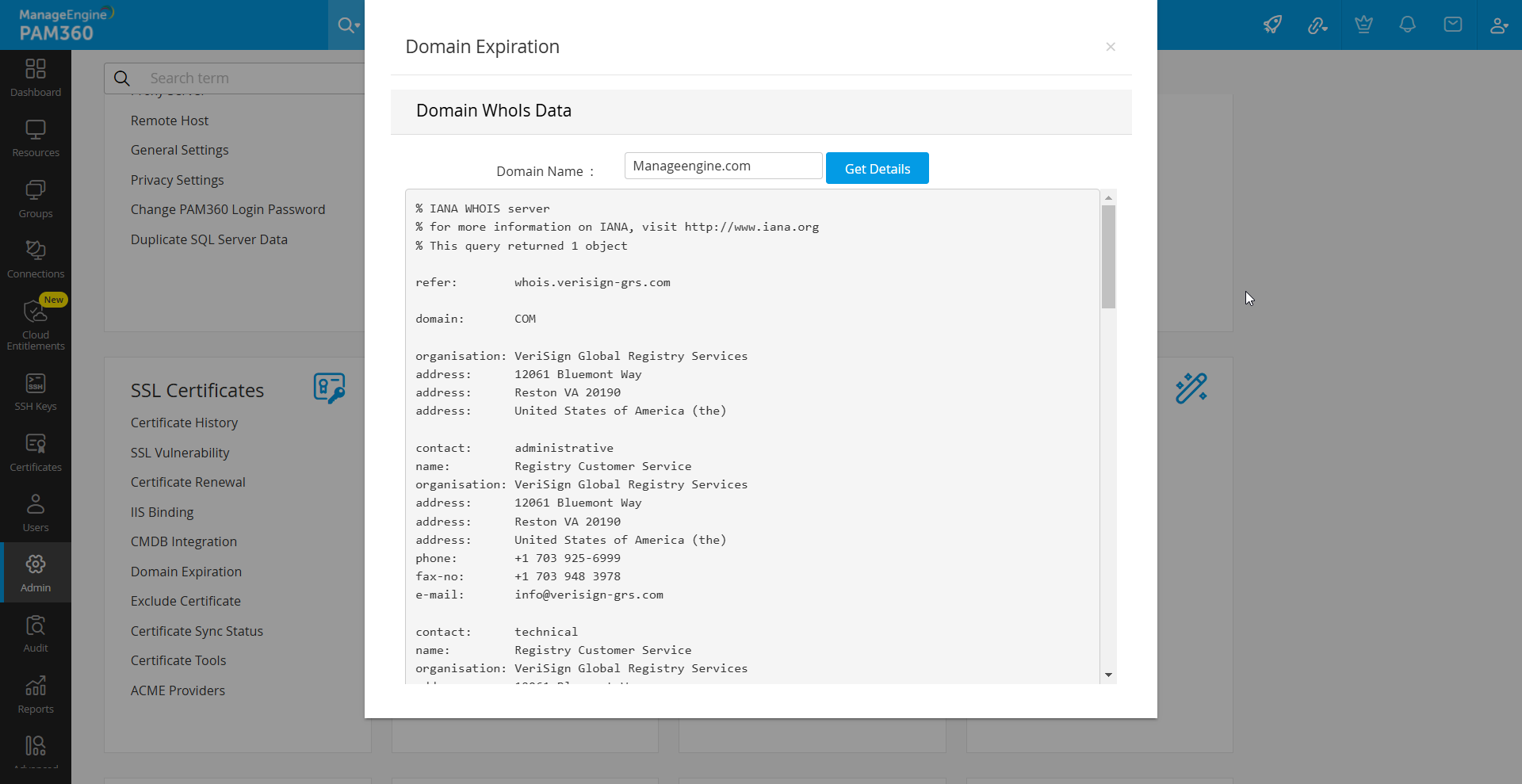
Task: Click the Domain Name input field
Action: [723, 166]
